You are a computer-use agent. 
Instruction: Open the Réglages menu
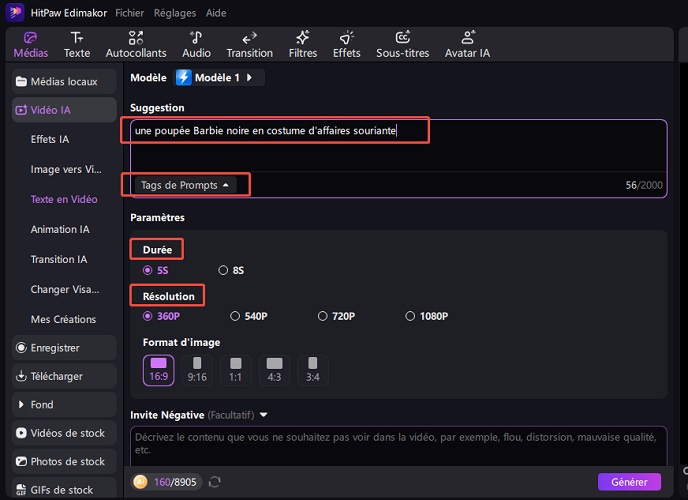pyautogui.click(x=175, y=13)
